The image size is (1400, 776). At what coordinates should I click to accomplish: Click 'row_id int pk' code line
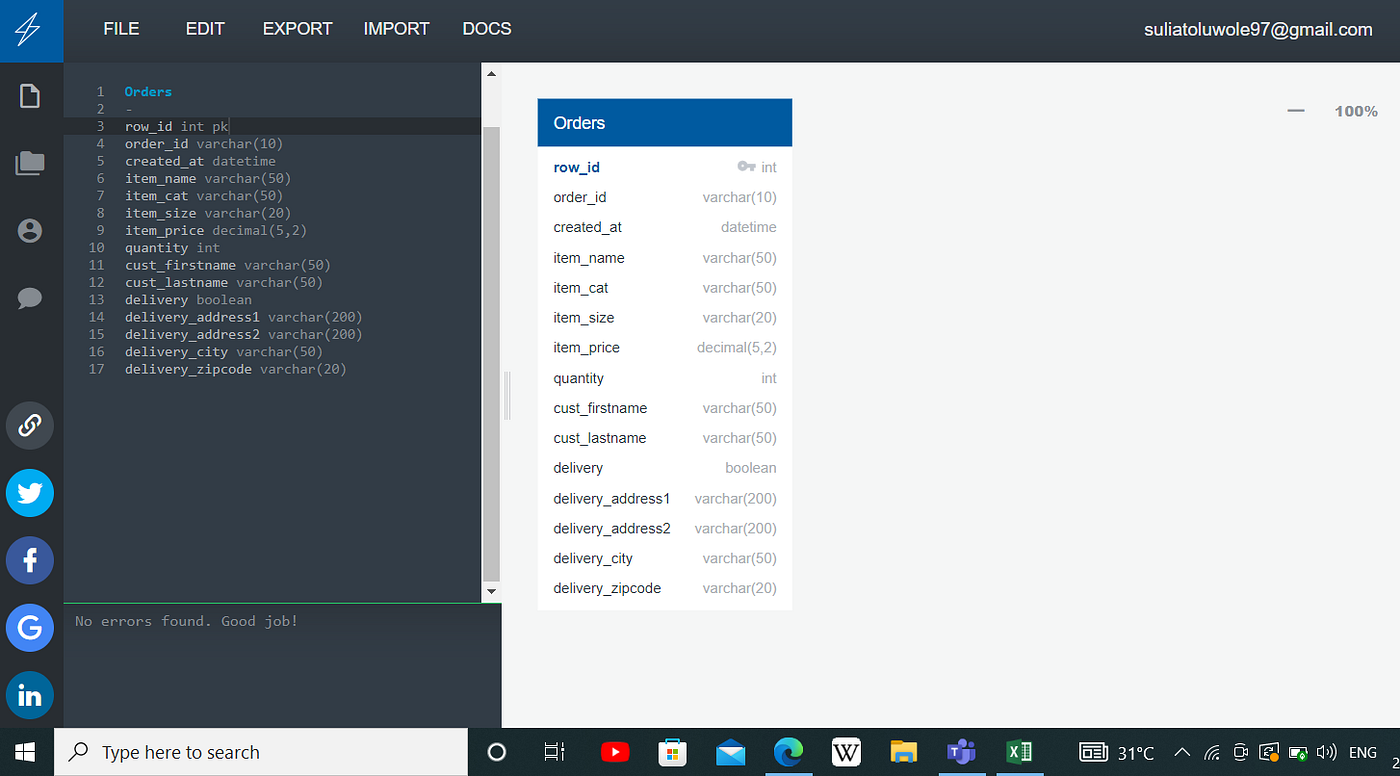pyautogui.click(x=176, y=127)
